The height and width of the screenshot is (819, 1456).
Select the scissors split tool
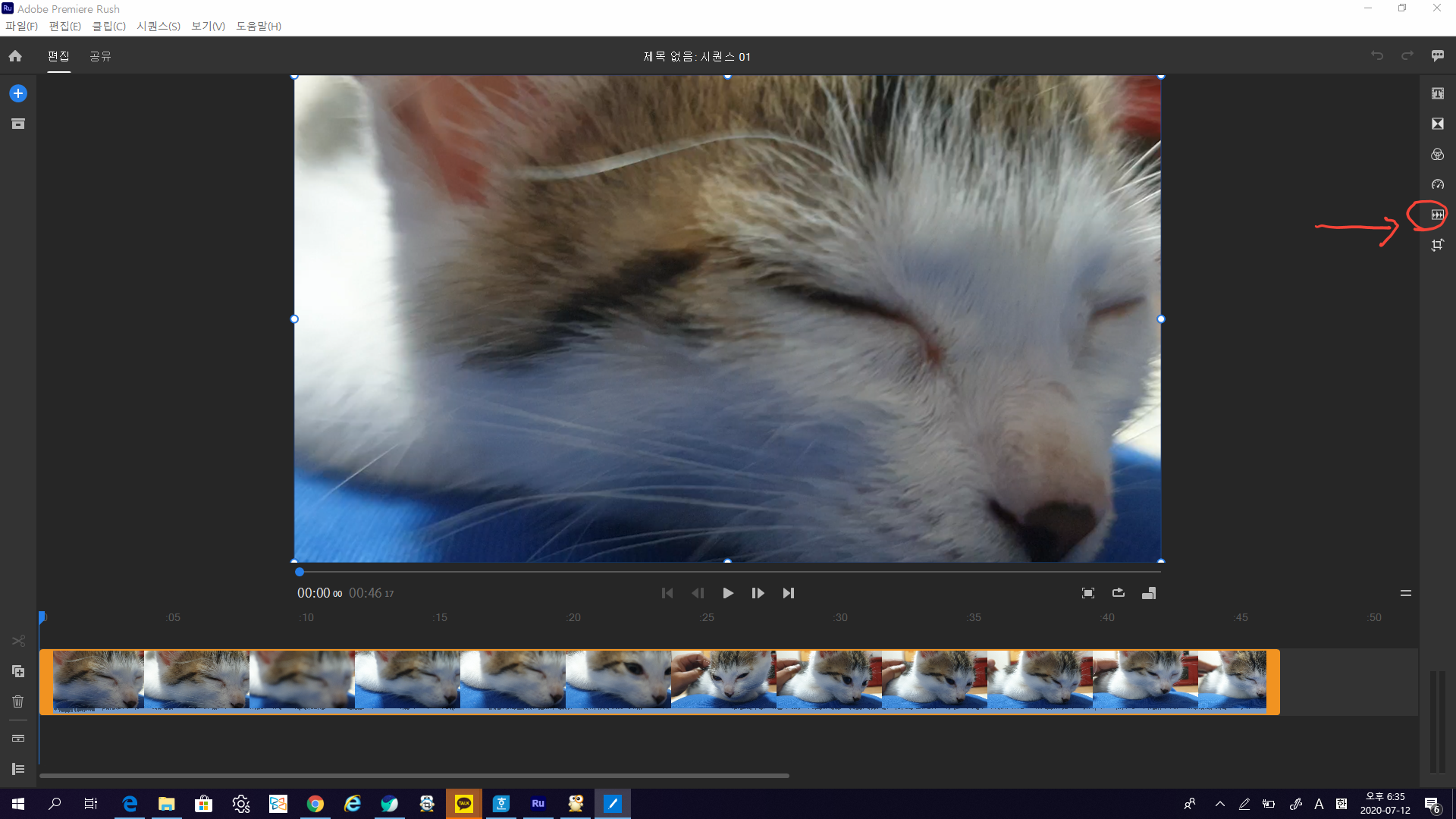point(18,642)
